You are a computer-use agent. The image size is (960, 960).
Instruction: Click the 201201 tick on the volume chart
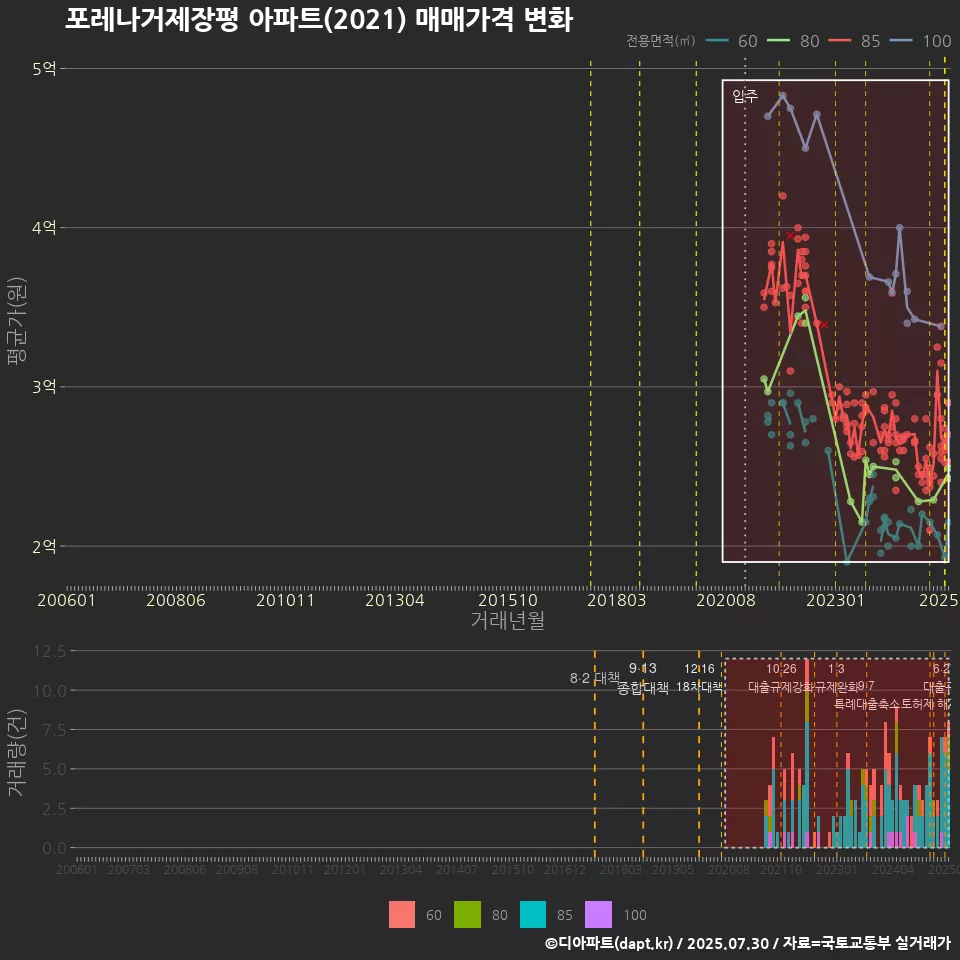point(345,869)
